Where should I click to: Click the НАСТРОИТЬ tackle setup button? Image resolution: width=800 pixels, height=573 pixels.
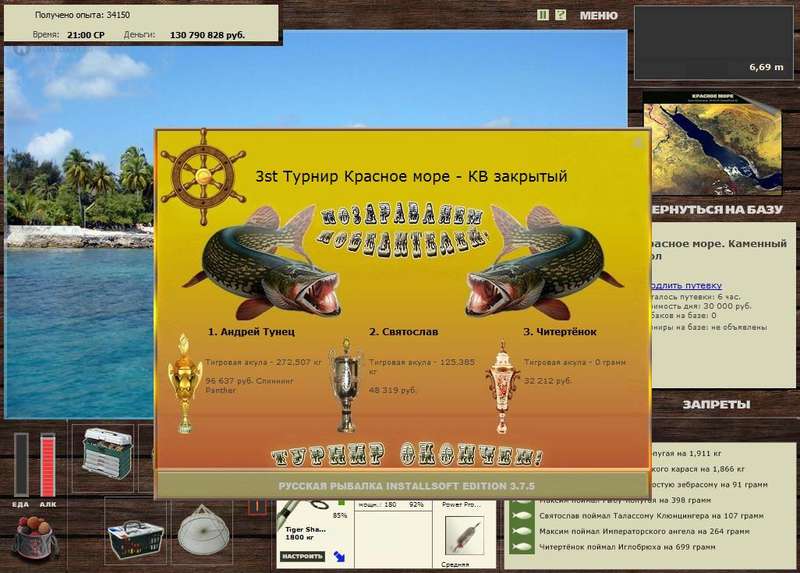coord(303,556)
